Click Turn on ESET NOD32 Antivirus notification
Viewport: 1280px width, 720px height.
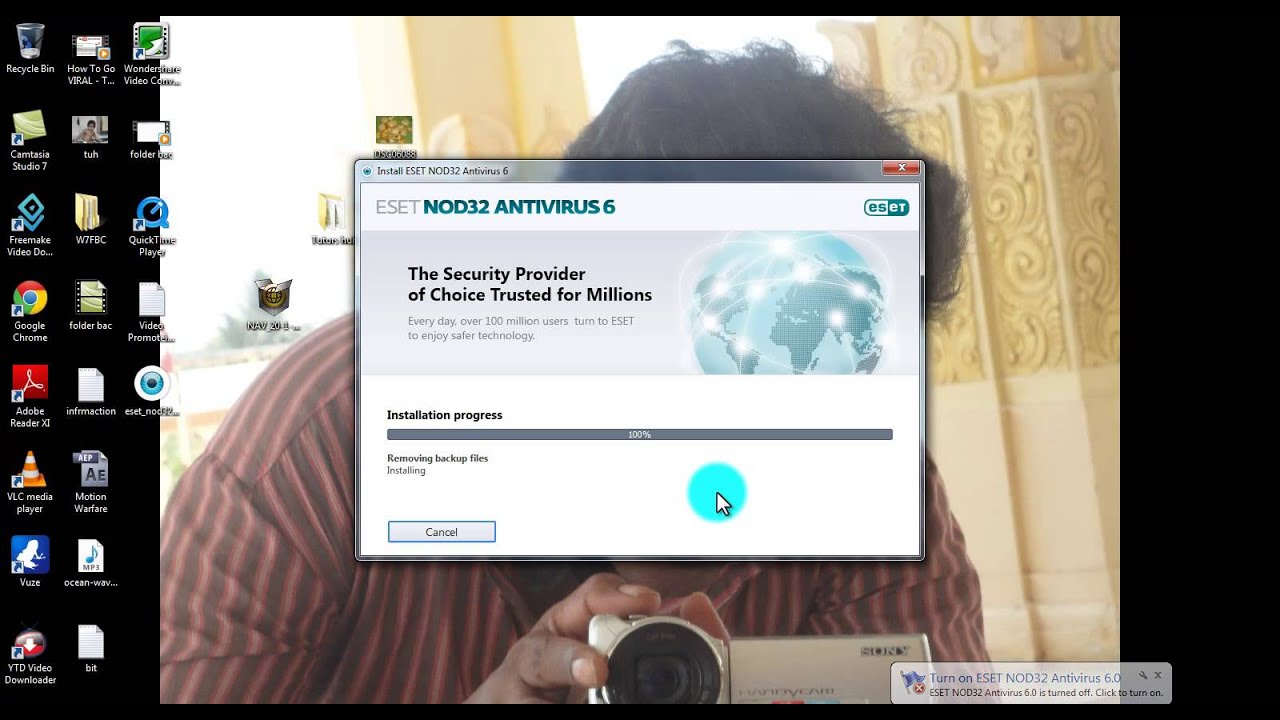tap(1025, 678)
